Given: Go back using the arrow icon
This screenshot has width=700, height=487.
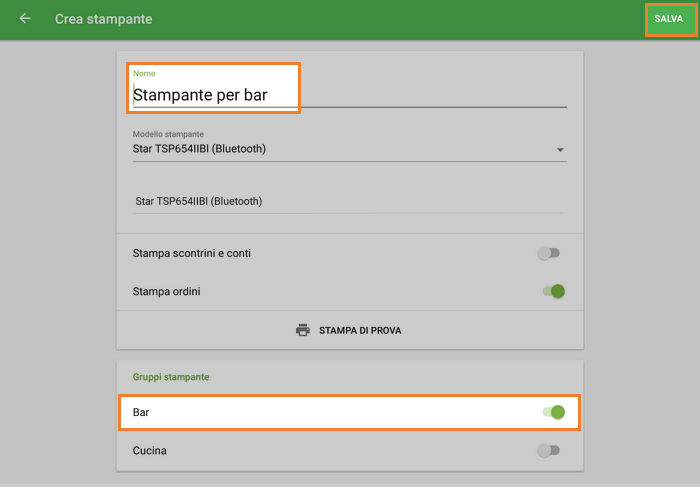Looking at the screenshot, I should pos(25,19).
